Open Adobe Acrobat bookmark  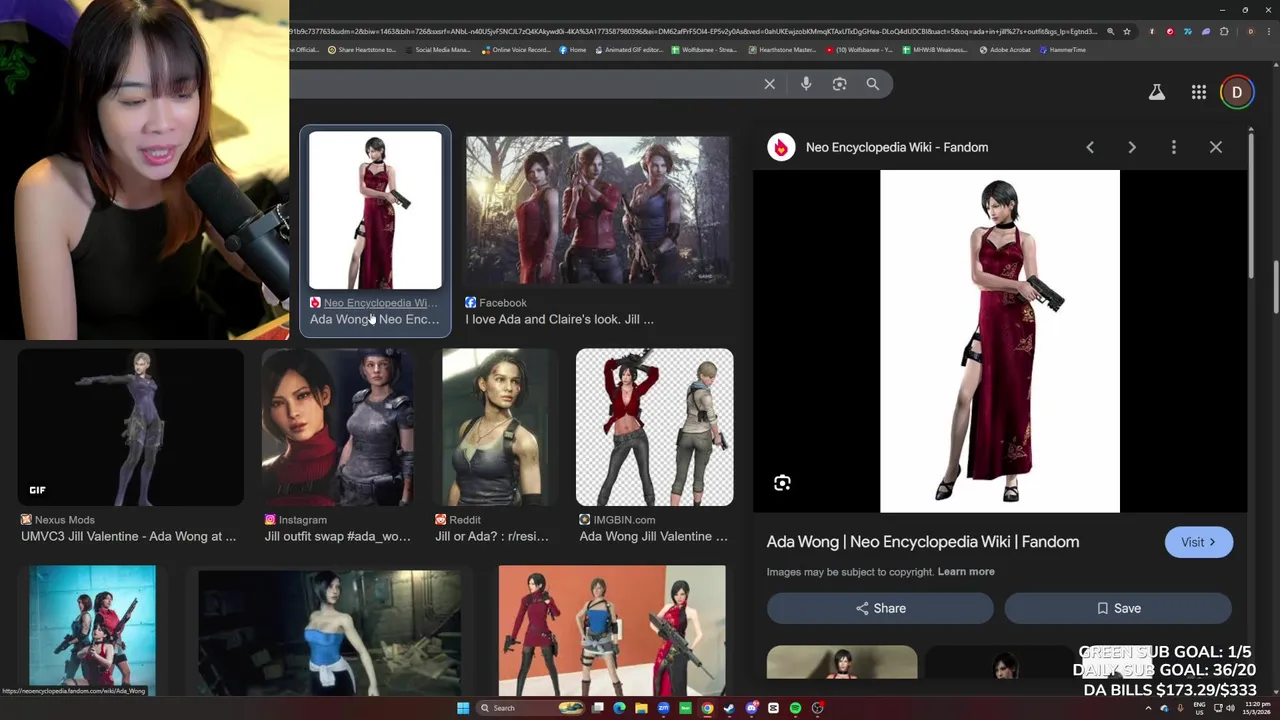pos(1005,49)
